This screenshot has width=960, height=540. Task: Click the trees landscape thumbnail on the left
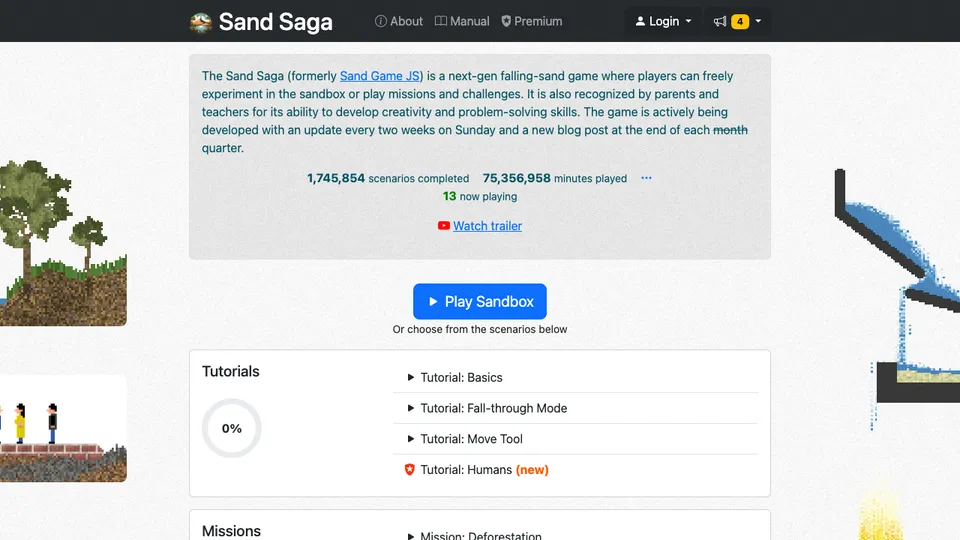click(63, 243)
